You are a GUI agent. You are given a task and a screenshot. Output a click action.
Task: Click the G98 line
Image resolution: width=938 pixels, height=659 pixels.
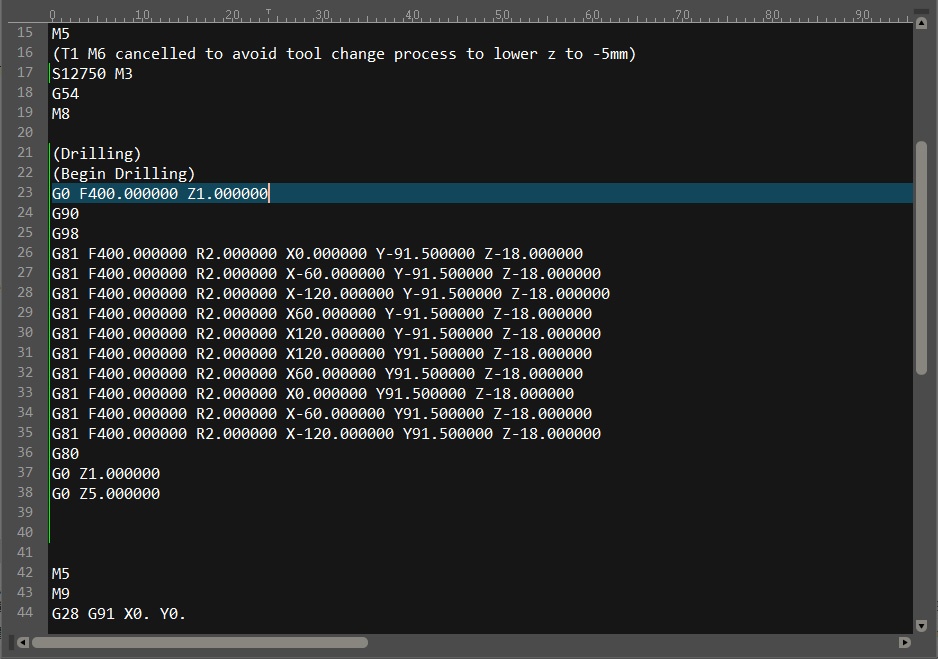point(66,234)
